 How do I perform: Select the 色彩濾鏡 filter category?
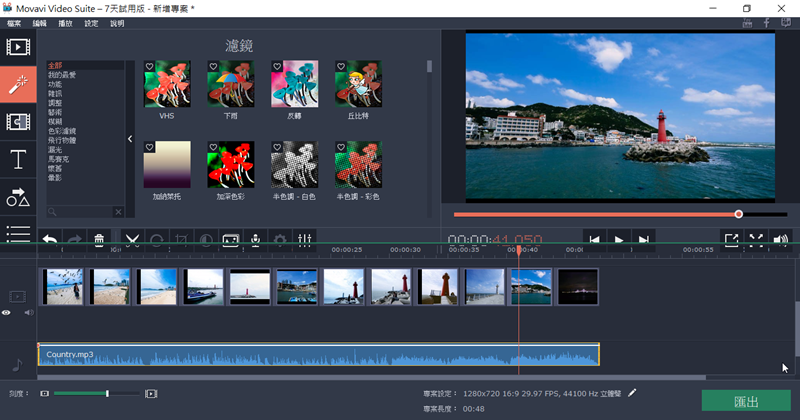click(61, 130)
